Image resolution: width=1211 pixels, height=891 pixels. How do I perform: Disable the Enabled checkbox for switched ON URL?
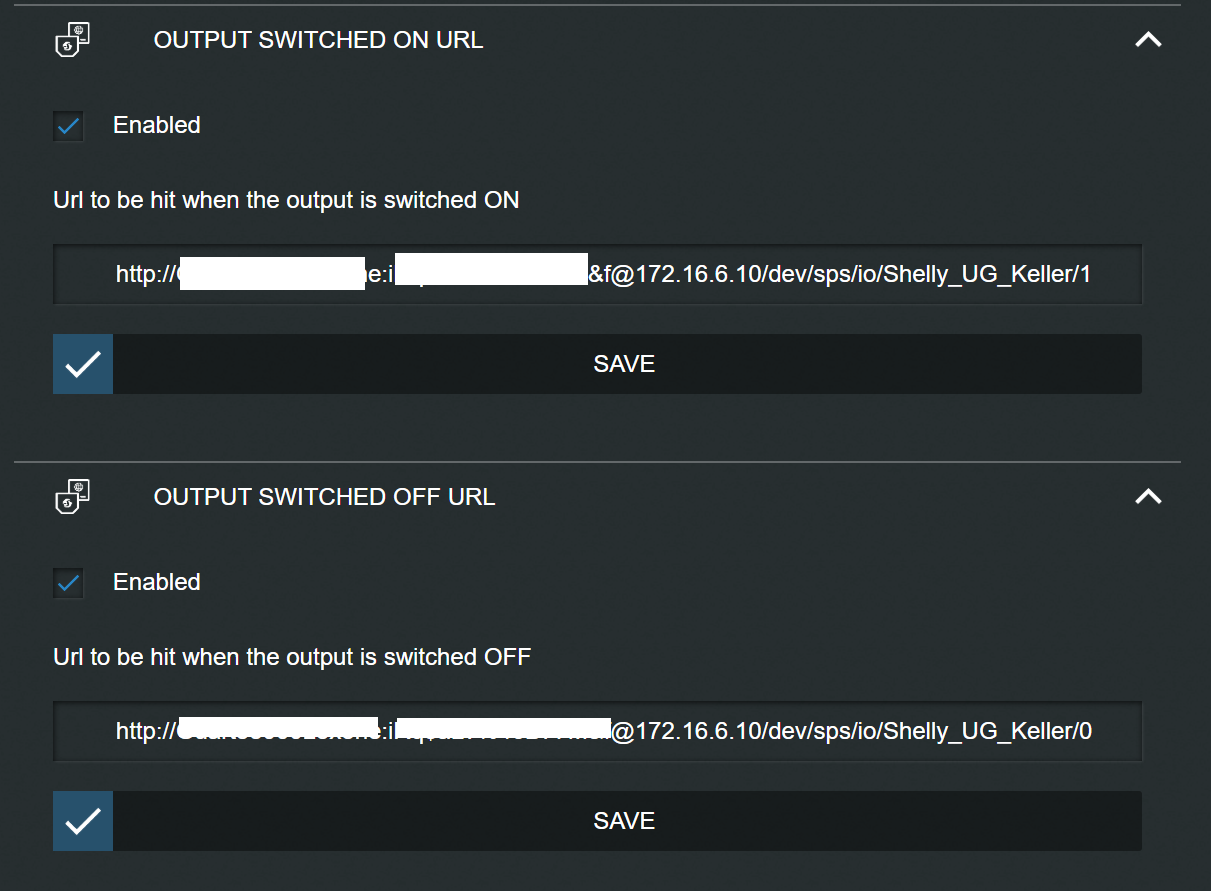[x=69, y=126]
